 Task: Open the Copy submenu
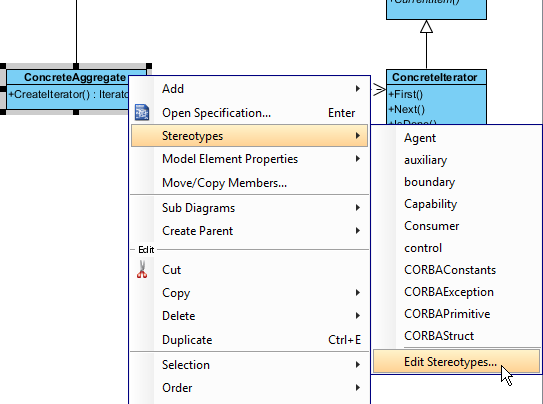pos(249,293)
